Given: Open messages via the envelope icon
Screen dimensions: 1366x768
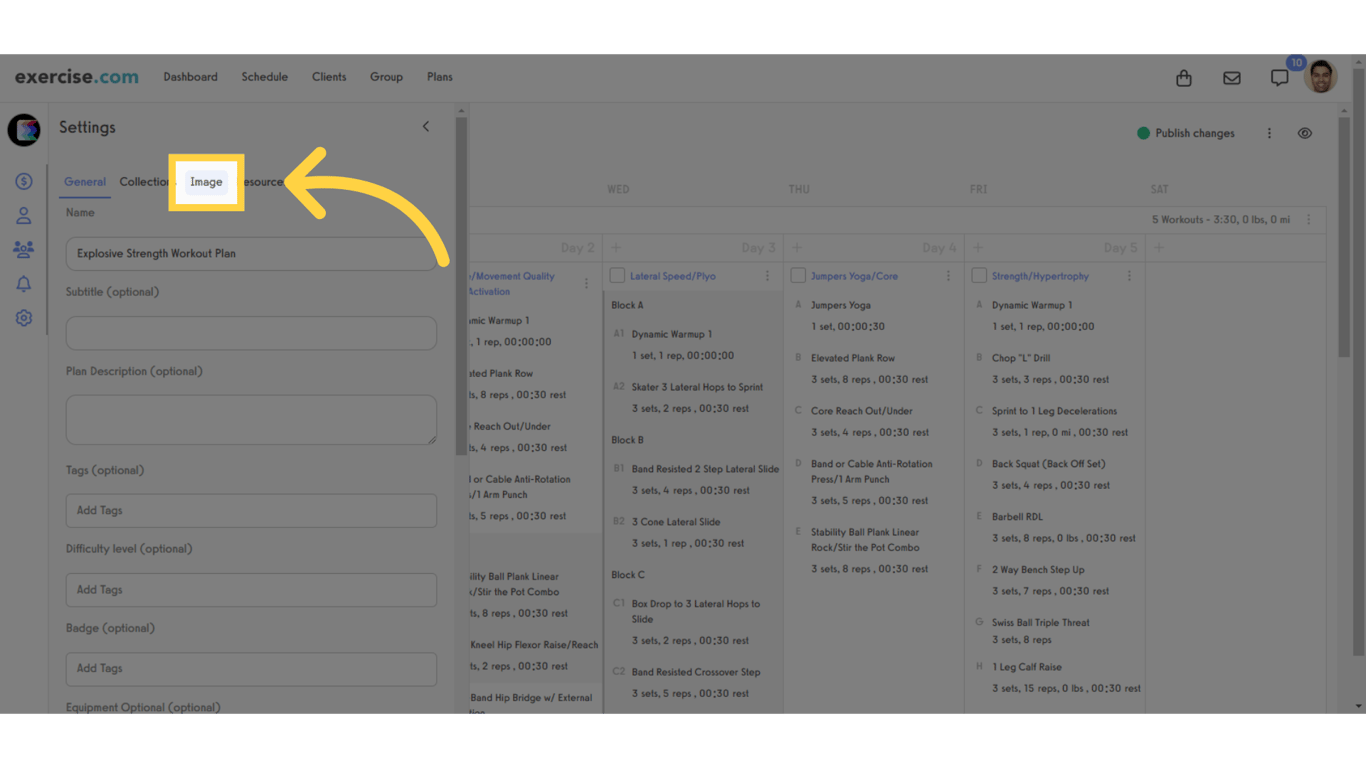Looking at the screenshot, I should click(x=1232, y=77).
